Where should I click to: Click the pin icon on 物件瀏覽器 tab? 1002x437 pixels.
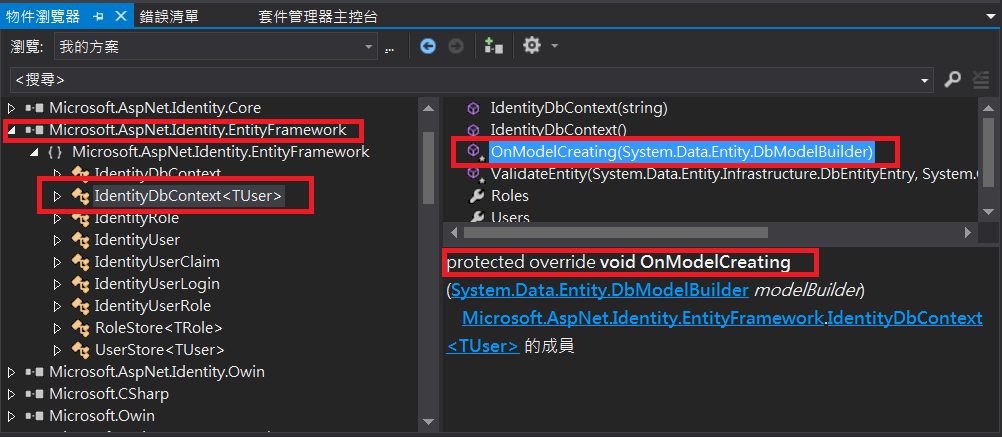[x=98, y=17]
